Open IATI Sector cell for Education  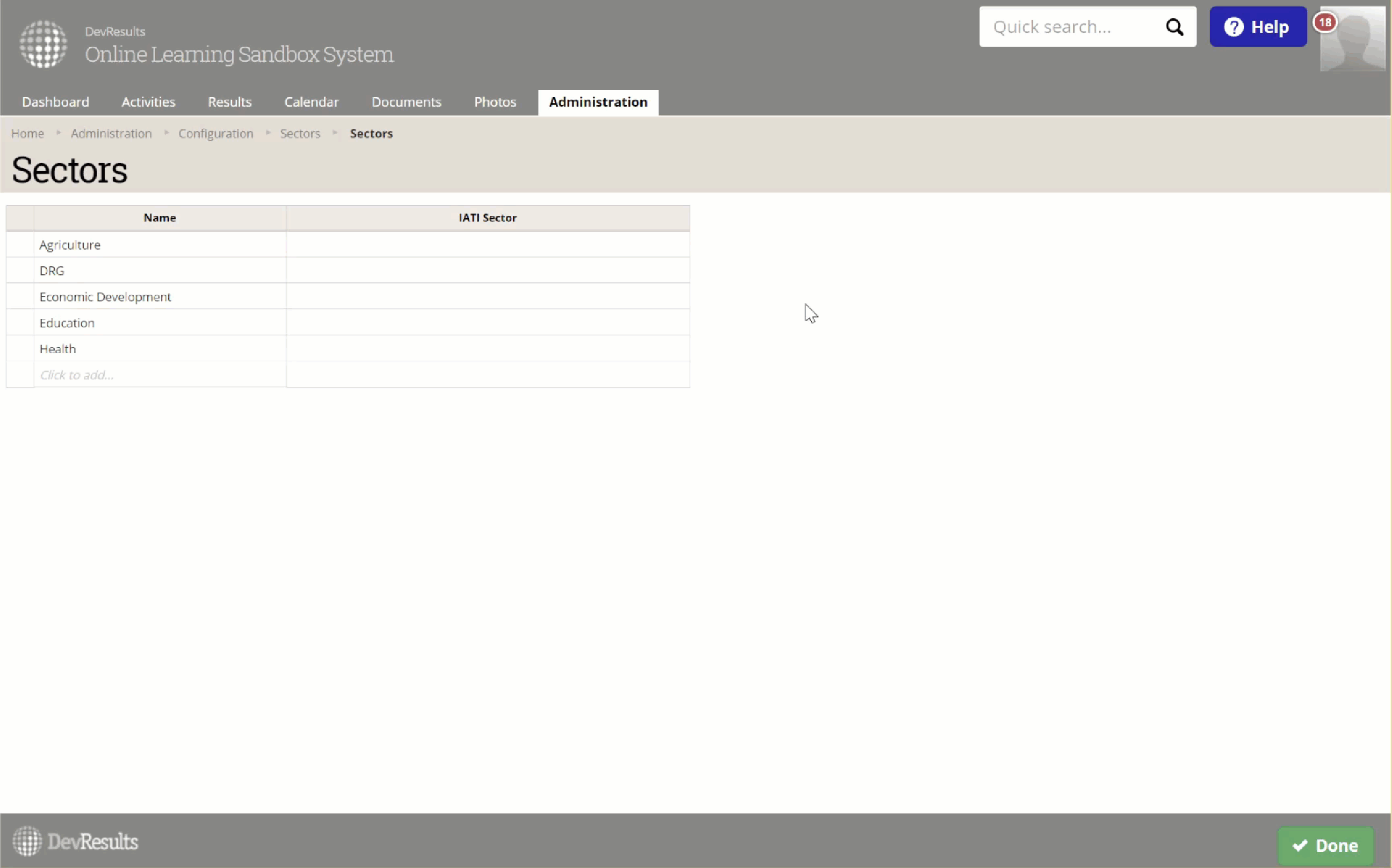(488, 323)
